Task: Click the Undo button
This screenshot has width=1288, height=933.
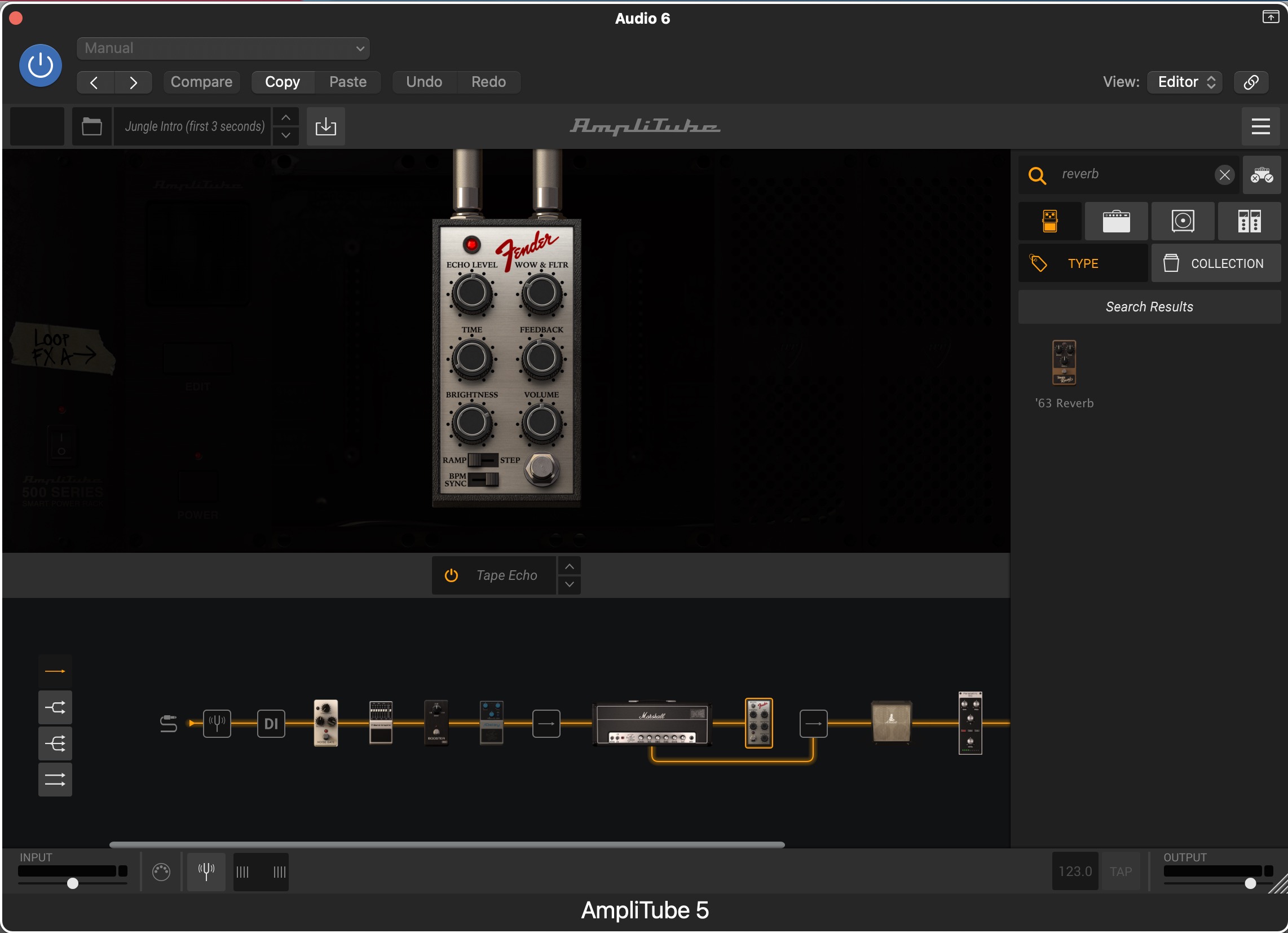Action: point(424,82)
